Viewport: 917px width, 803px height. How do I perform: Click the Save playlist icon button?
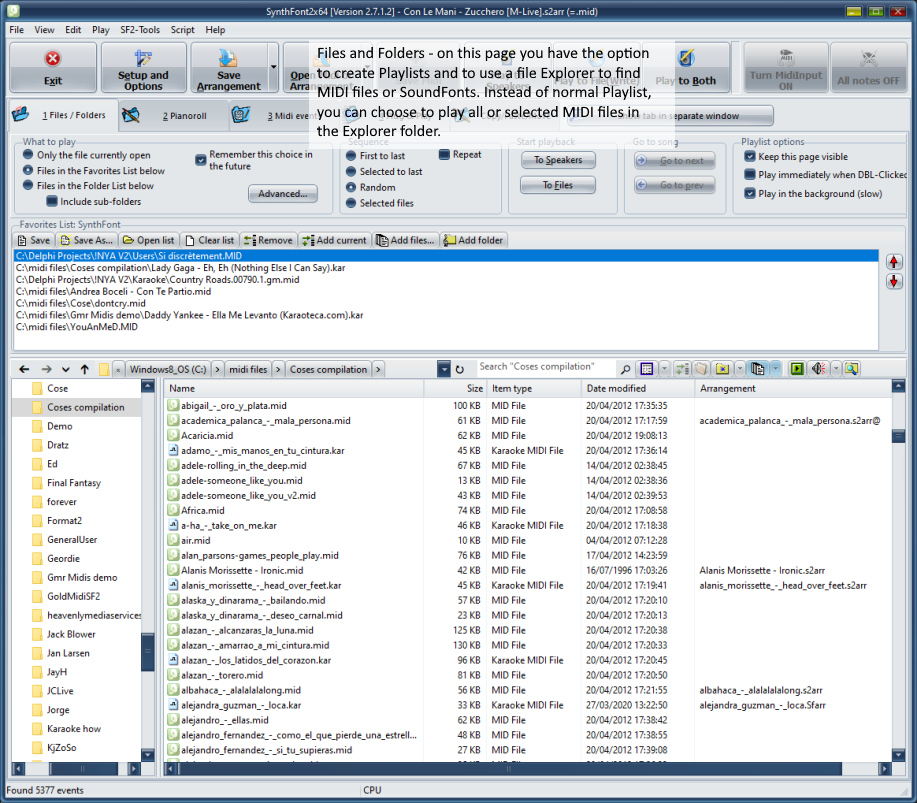pyautogui.click(x=34, y=240)
